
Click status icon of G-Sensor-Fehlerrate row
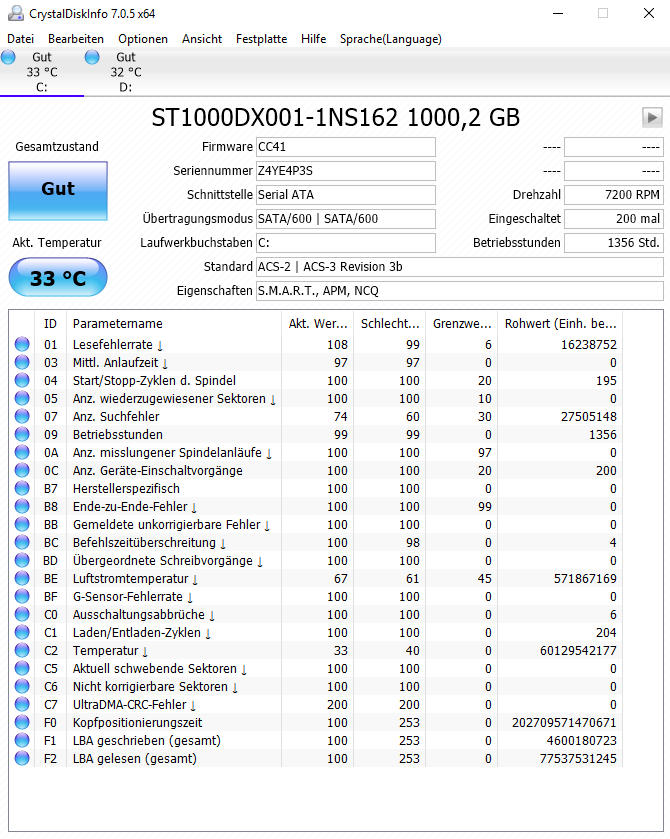coord(22,597)
